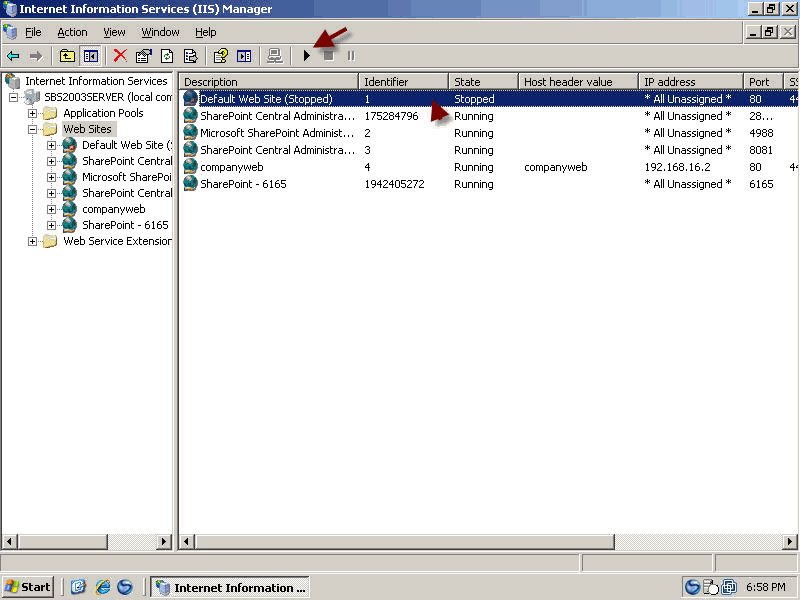
Task: Sort by the Description column header
Action: click(x=268, y=82)
